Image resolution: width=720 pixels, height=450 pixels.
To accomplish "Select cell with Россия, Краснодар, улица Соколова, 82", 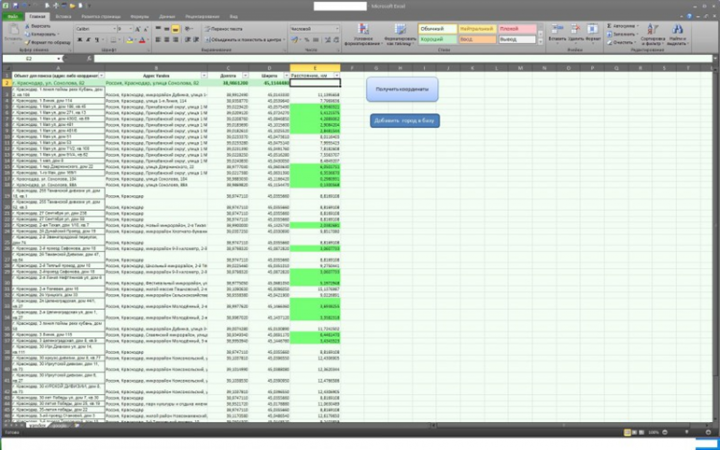I will pos(156,83).
